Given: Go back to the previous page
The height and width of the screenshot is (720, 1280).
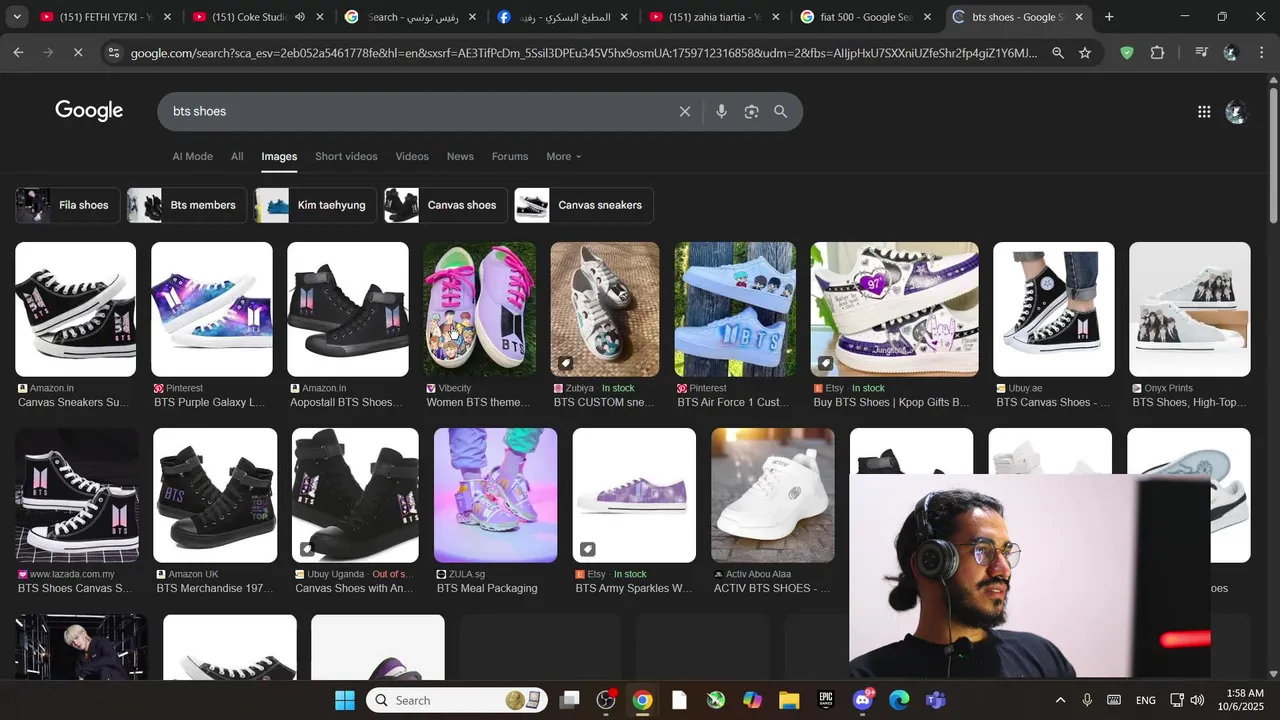Looking at the screenshot, I should [x=18, y=53].
